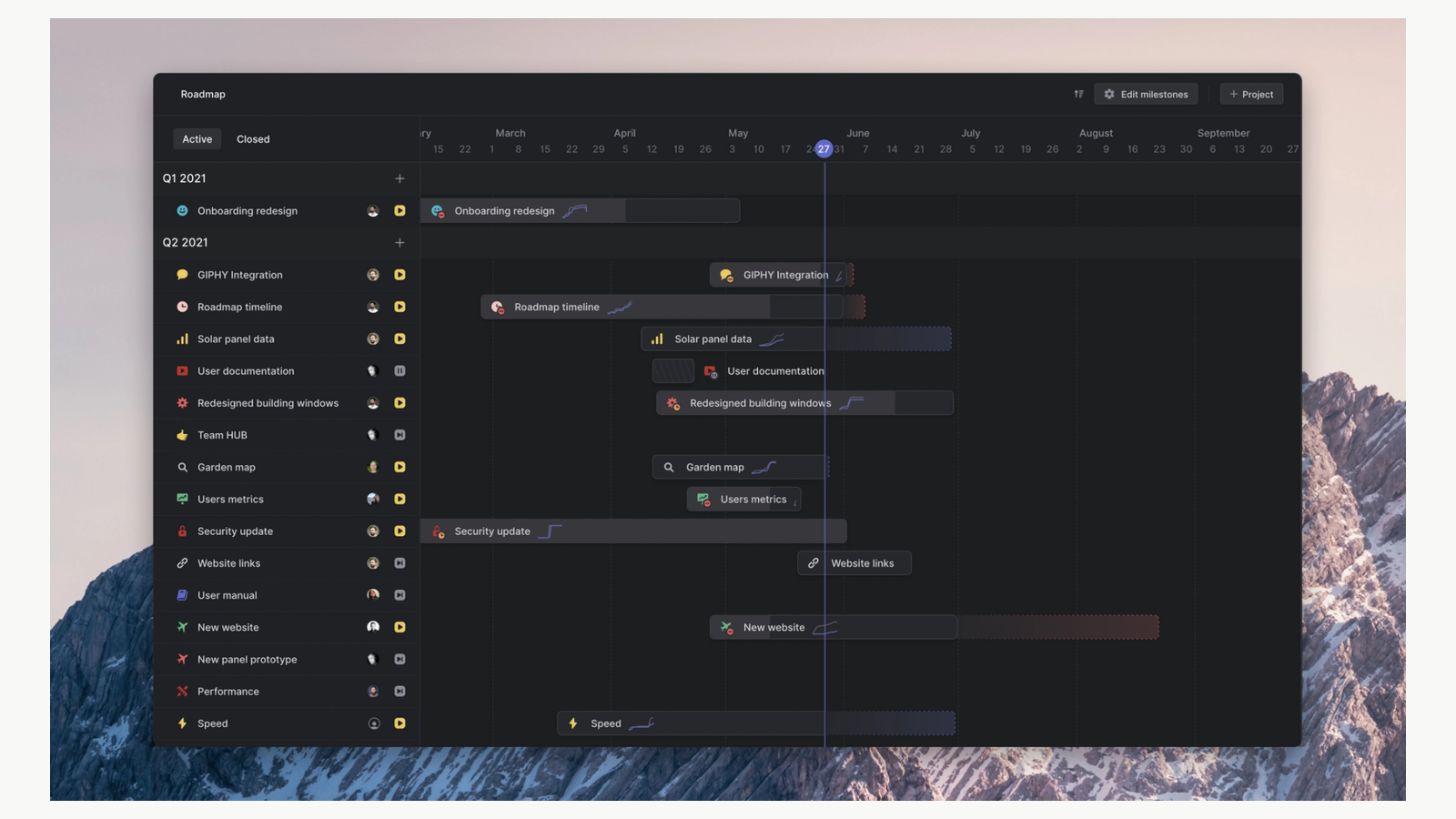Click the Solar panel data chart icon

click(x=182, y=339)
